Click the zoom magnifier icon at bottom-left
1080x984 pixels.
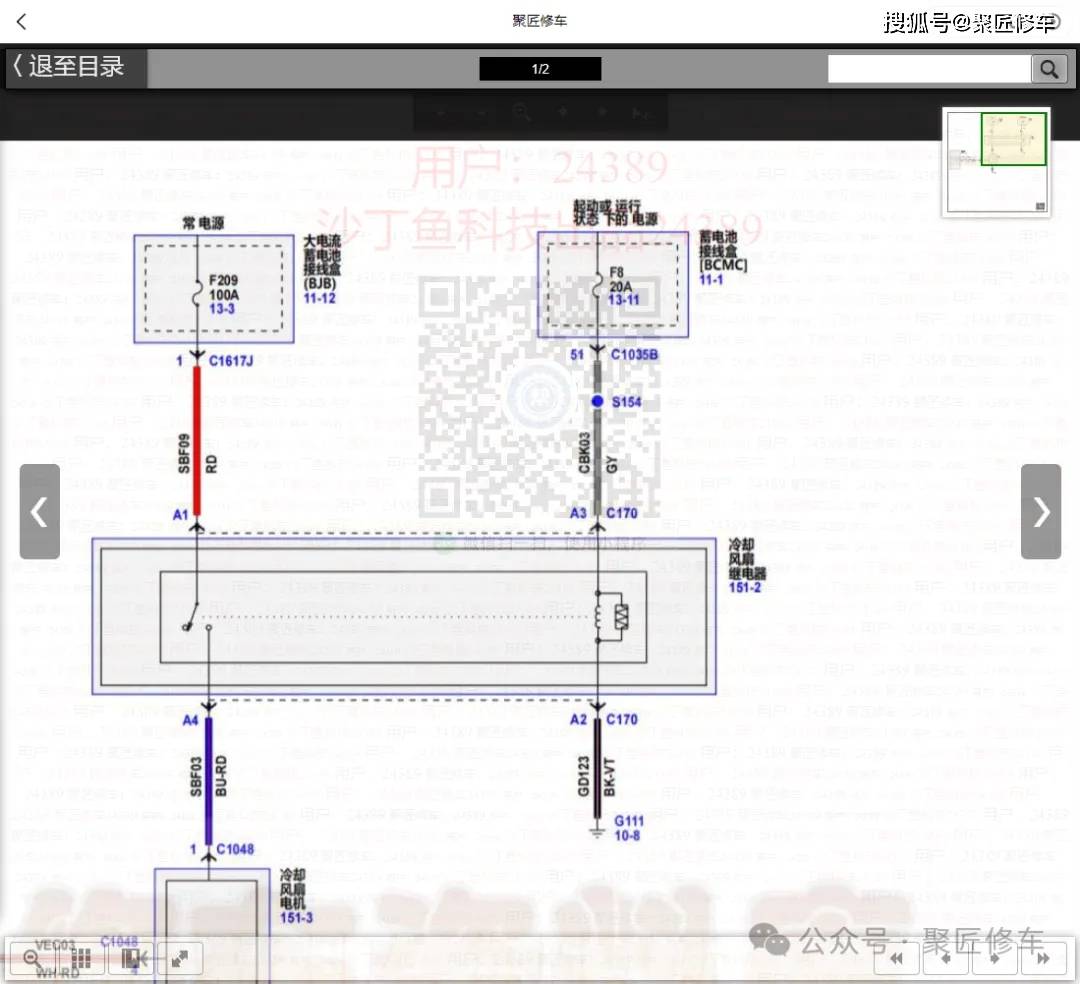[31, 958]
